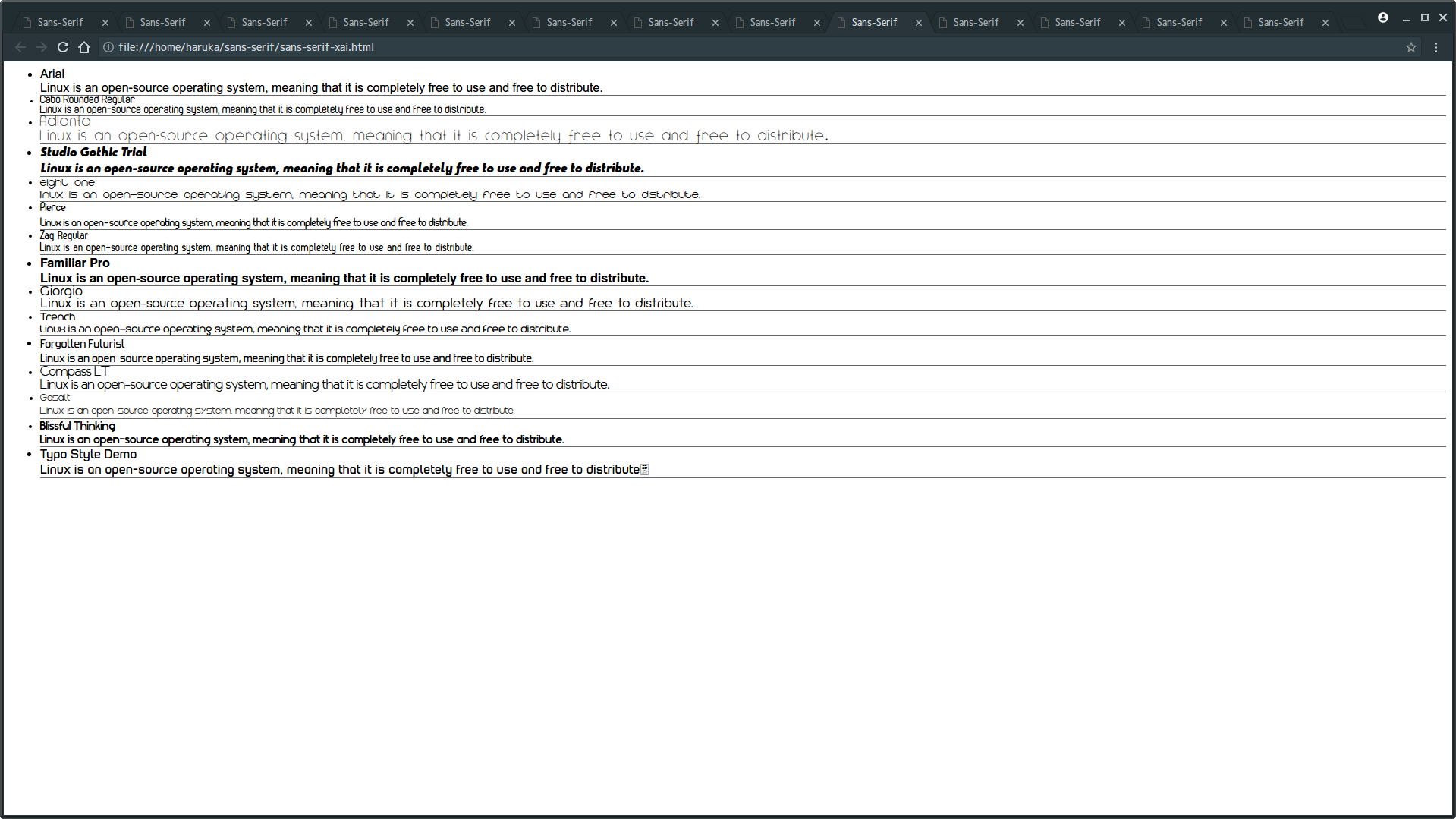Click the 'Forgotten Futurist' font name

(x=82, y=344)
